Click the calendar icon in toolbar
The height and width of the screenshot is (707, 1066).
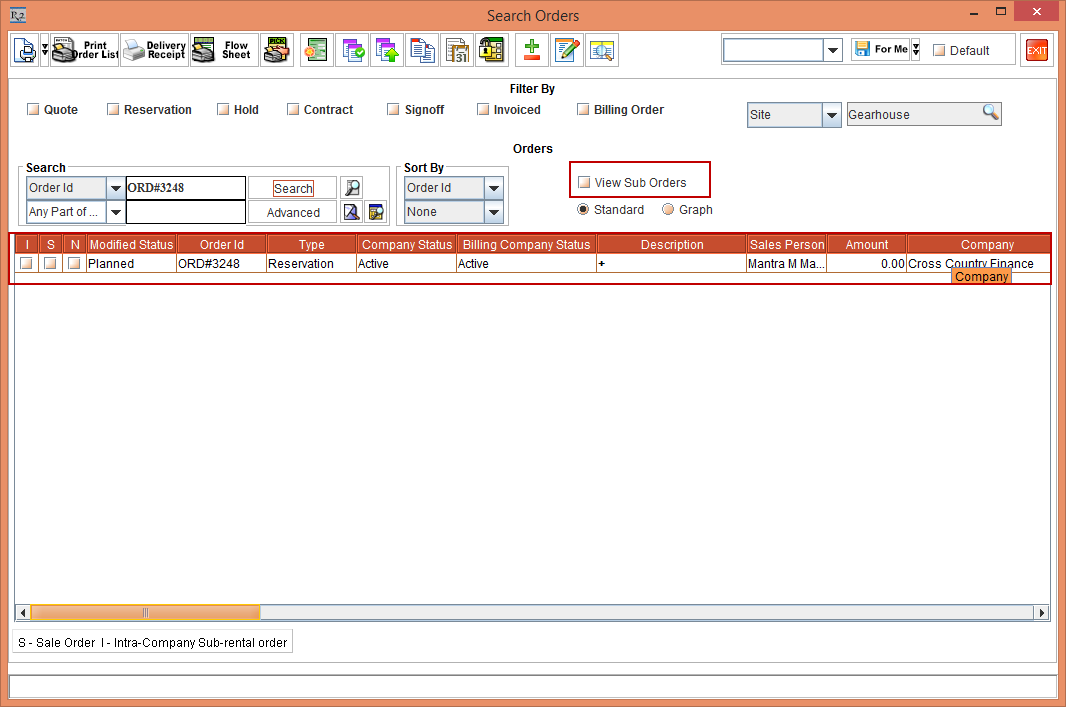point(457,50)
